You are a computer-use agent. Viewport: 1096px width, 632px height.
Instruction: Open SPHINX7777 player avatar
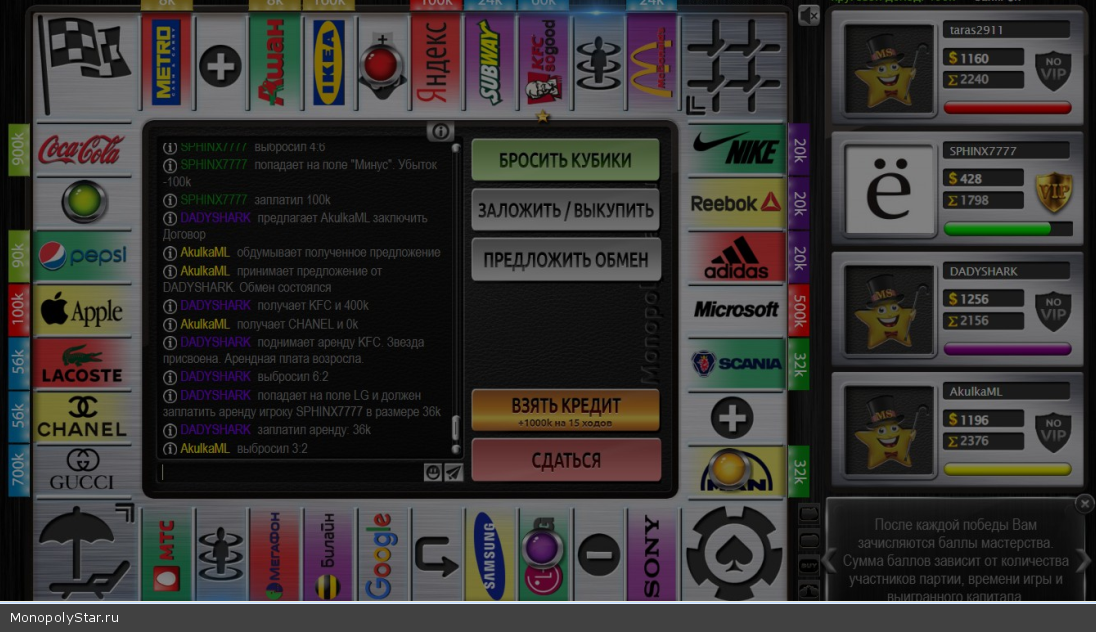tap(888, 189)
